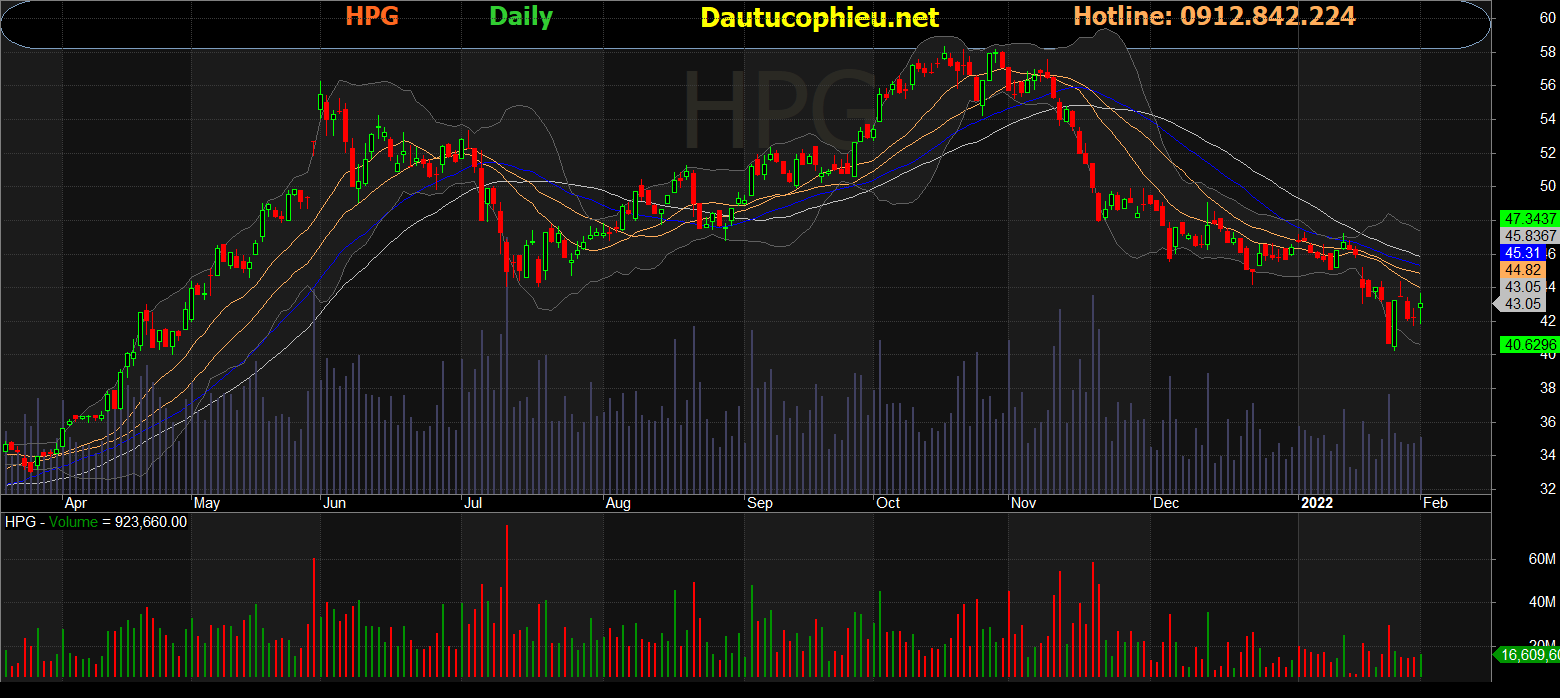Select the 2022 year marker on time axis
1560x698 pixels.
(x=1317, y=502)
